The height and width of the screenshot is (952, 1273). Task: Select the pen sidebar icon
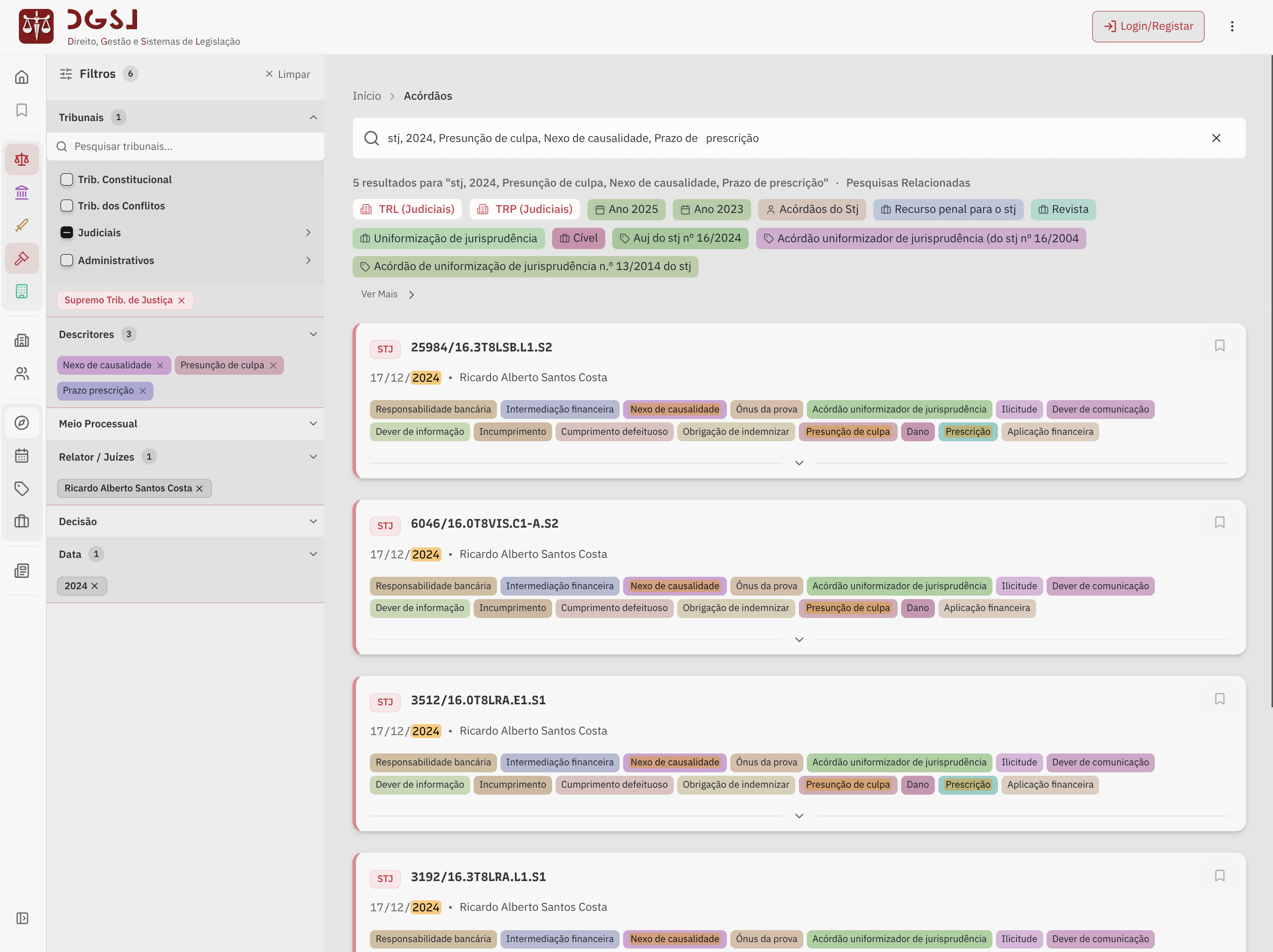(22, 225)
